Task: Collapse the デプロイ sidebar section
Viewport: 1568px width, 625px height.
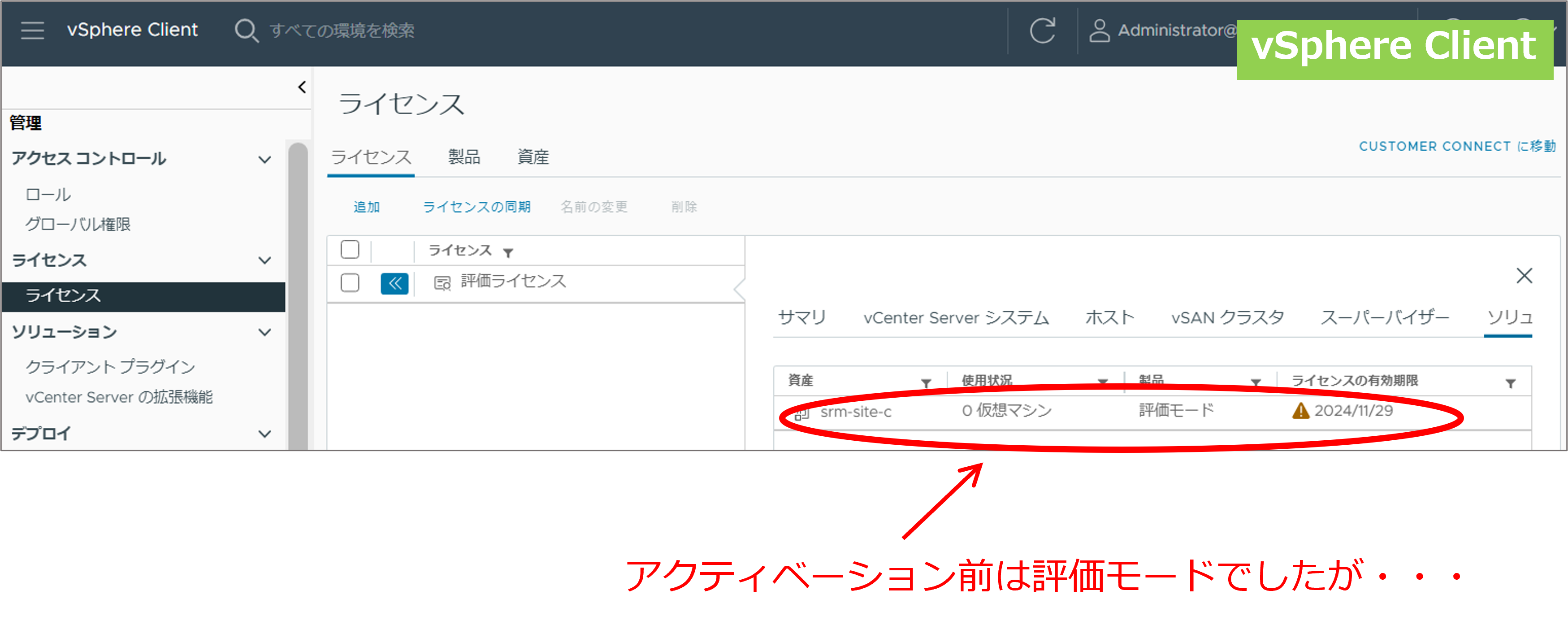Action: point(265,434)
